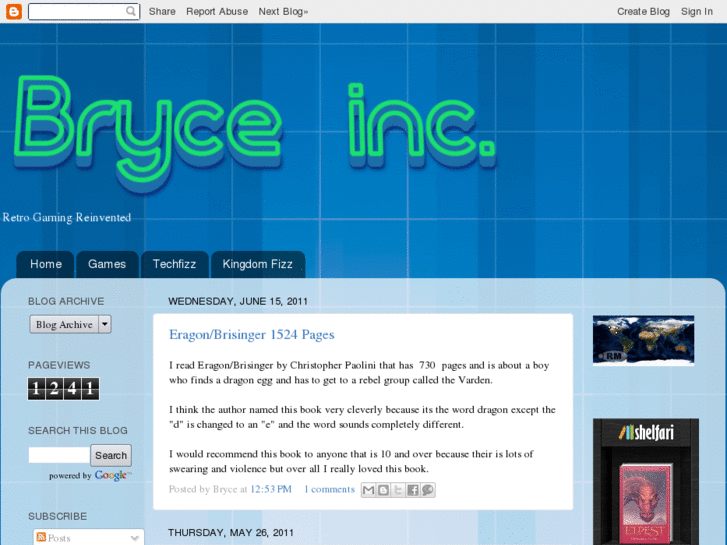
Task: Click the BlogThis! share icon
Action: tap(383, 490)
